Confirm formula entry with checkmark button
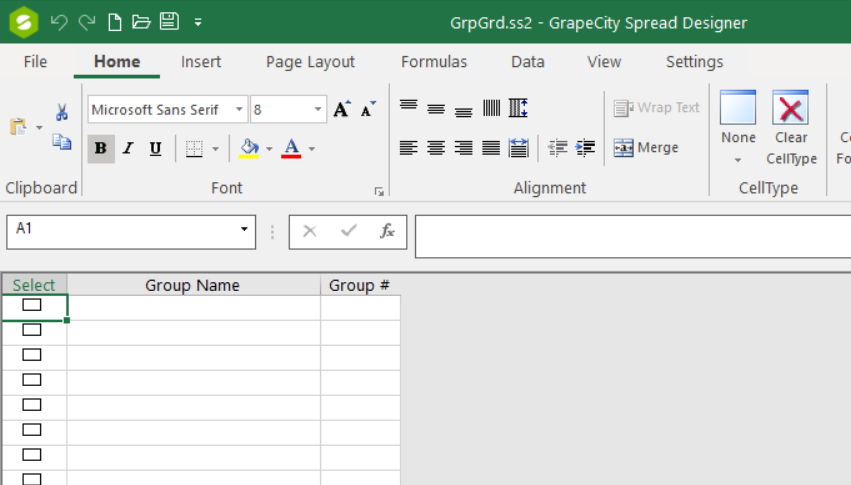 348,231
